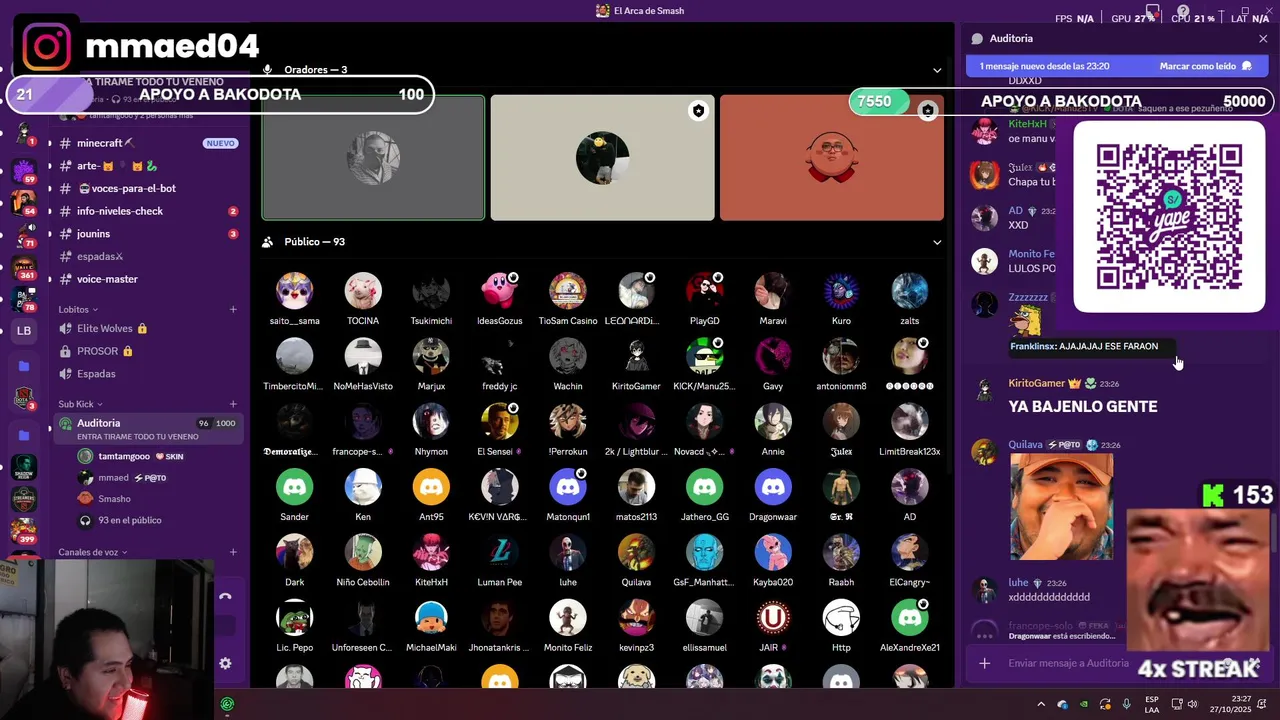Open Lic. Pepo's avatar
This screenshot has width=1280, height=720.
(294, 618)
